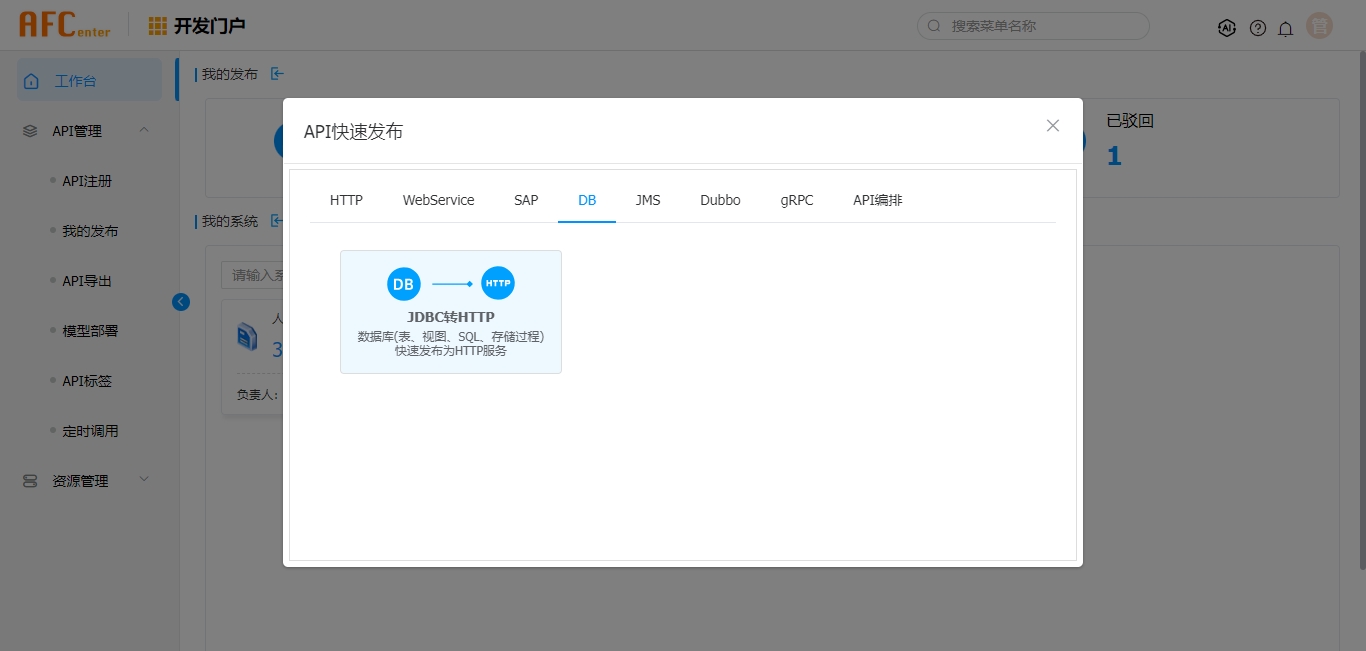Click the page's vertical scrollbar

pyautogui.click(x=1361, y=300)
